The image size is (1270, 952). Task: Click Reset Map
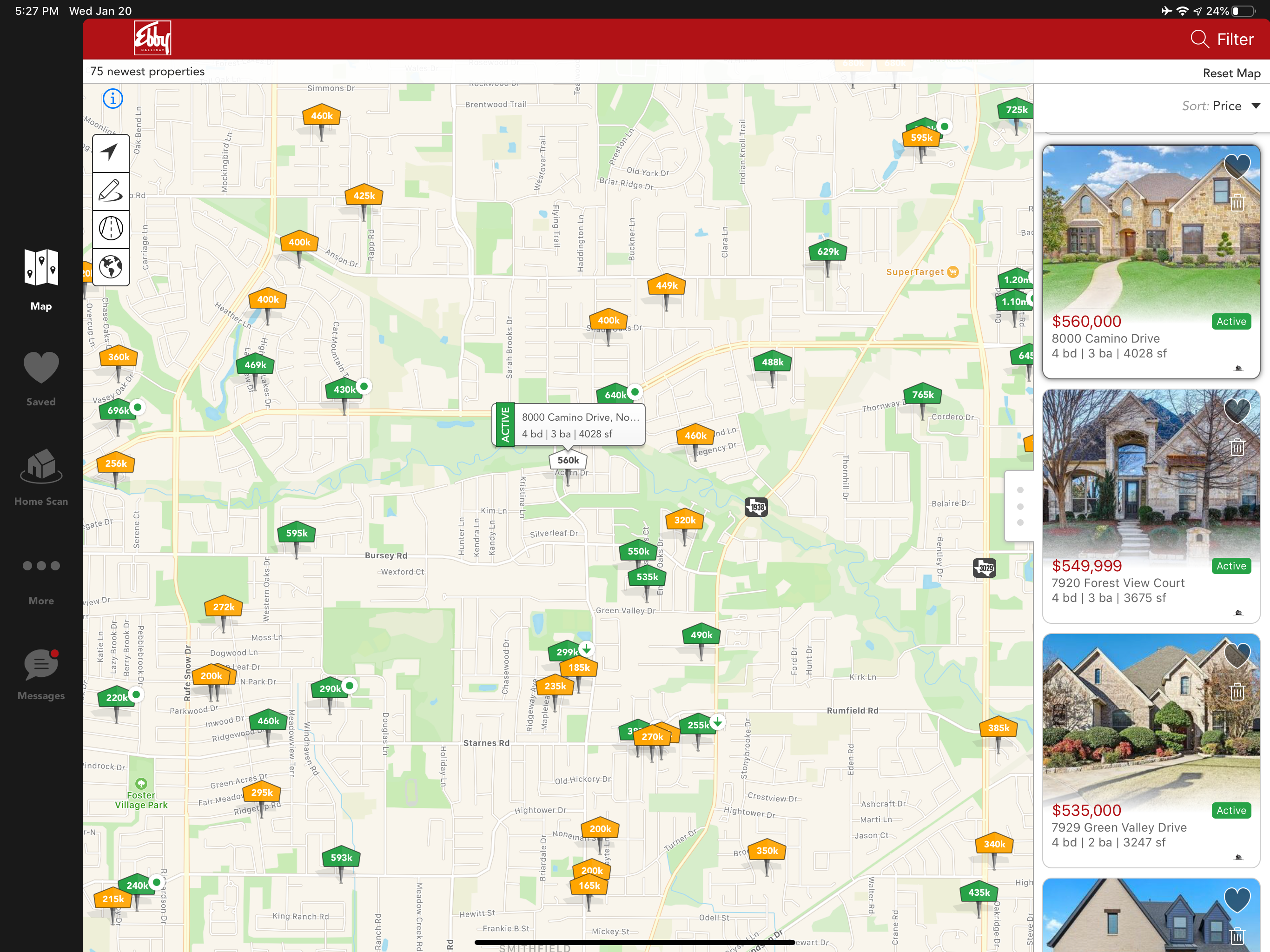click(1231, 73)
